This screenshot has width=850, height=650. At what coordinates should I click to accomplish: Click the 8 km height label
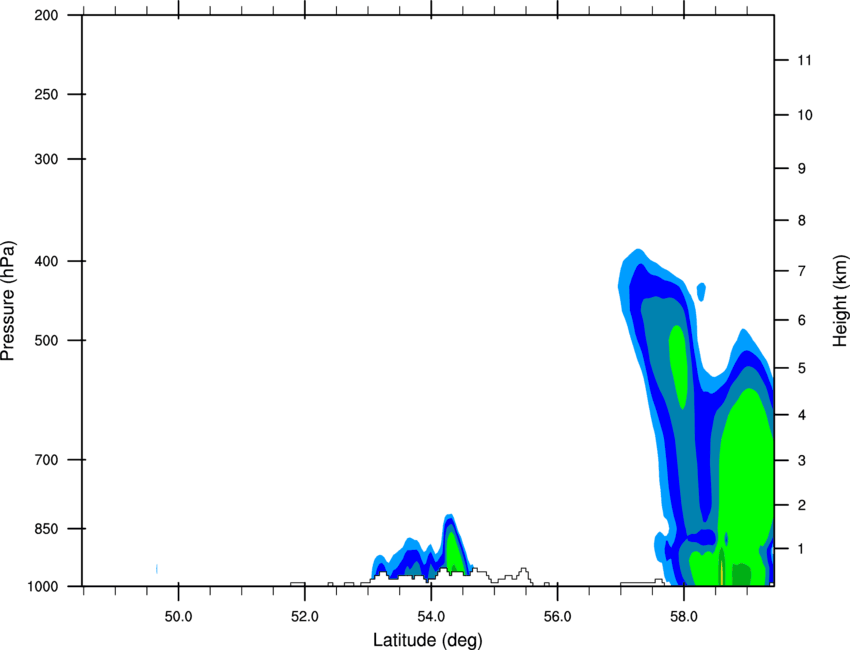pos(802,220)
